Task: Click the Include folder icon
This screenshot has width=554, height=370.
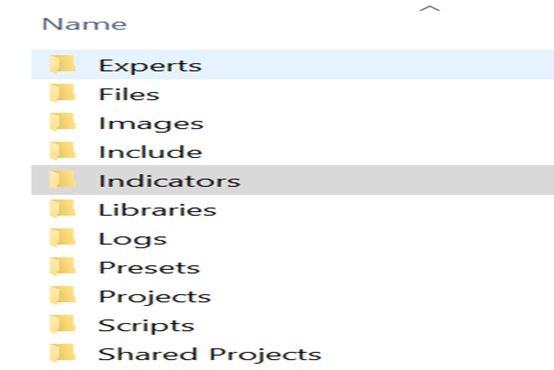Action: (62, 151)
